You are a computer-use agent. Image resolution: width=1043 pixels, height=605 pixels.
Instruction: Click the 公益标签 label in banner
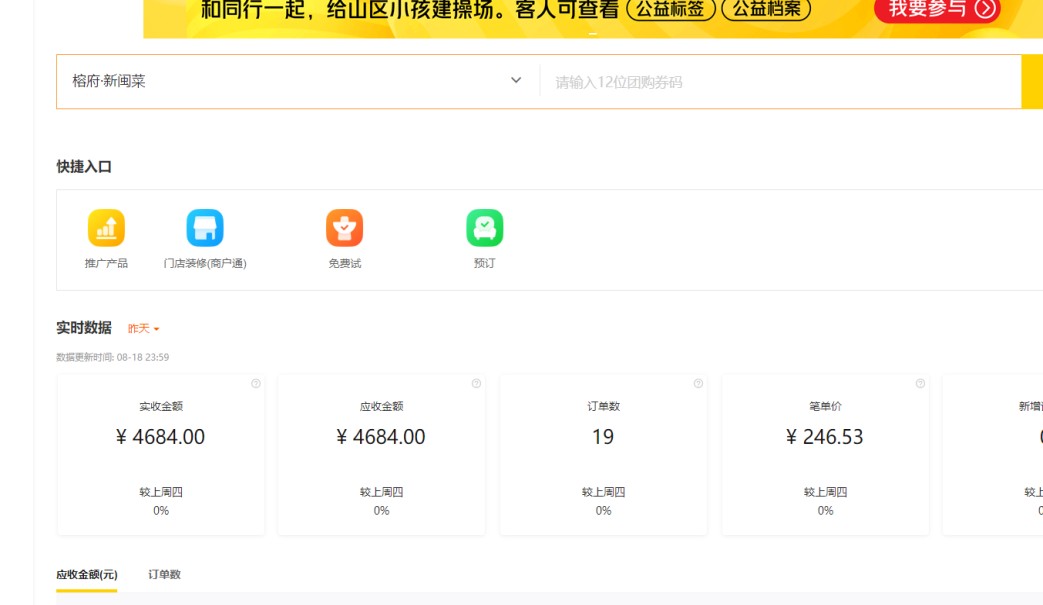coord(669,10)
